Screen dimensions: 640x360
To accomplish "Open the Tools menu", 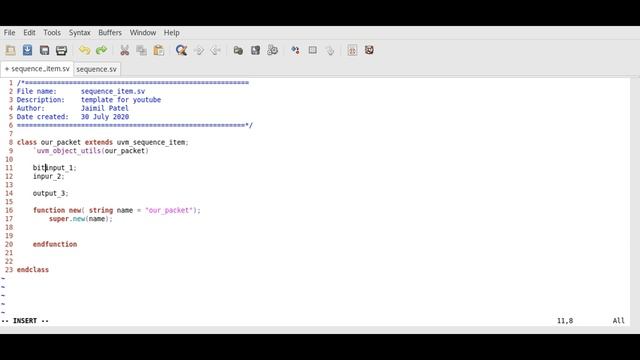I will point(52,33).
